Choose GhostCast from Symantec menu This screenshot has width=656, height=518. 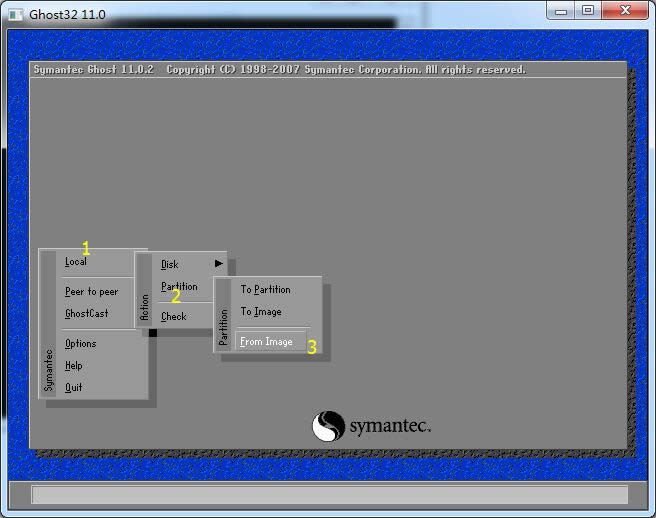tap(86, 313)
